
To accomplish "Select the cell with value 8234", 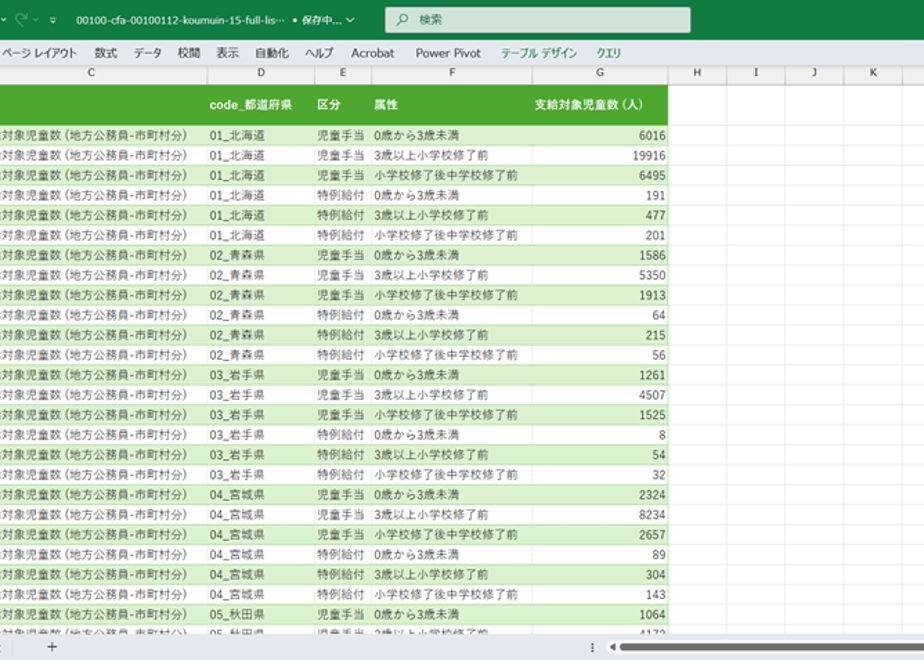I will click(600, 515).
